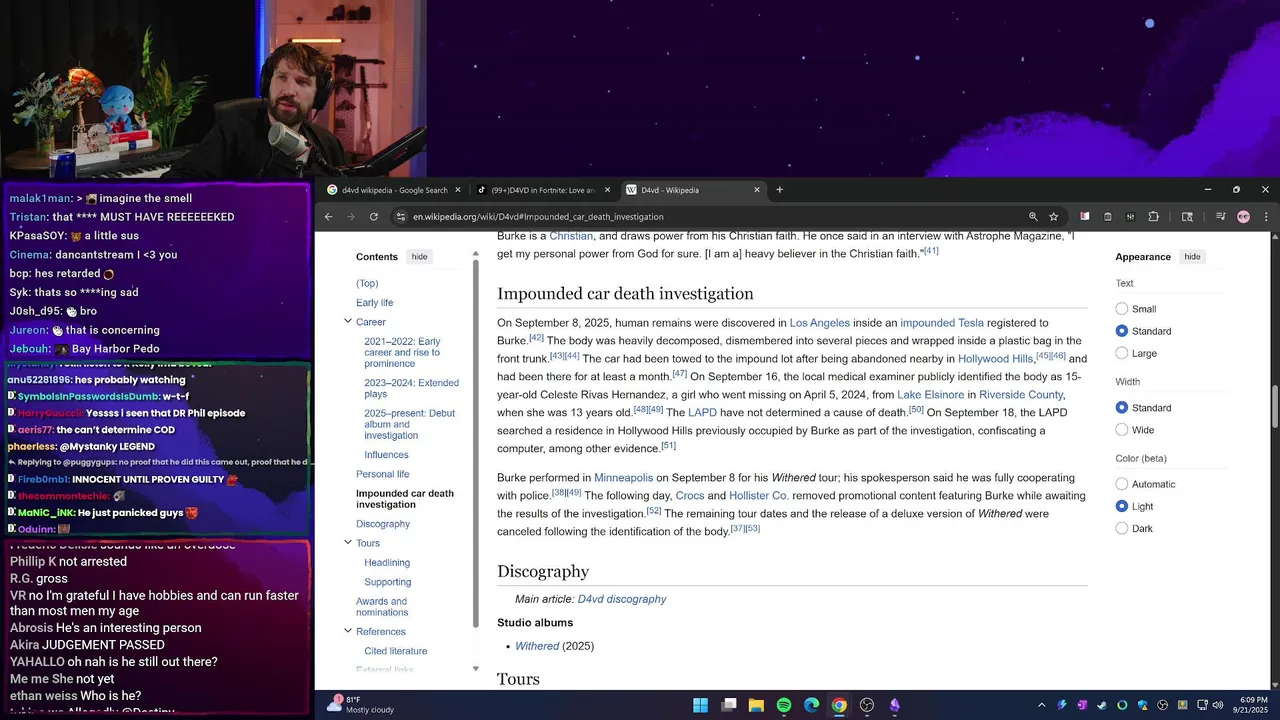This screenshot has height=720, width=1280.
Task: Select Standard width option
Action: click(x=1121, y=408)
